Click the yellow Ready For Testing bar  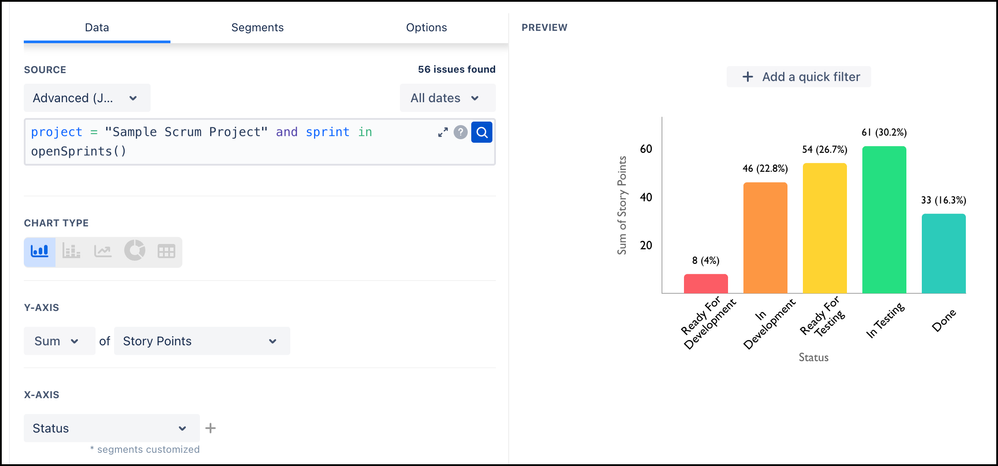pos(825,229)
